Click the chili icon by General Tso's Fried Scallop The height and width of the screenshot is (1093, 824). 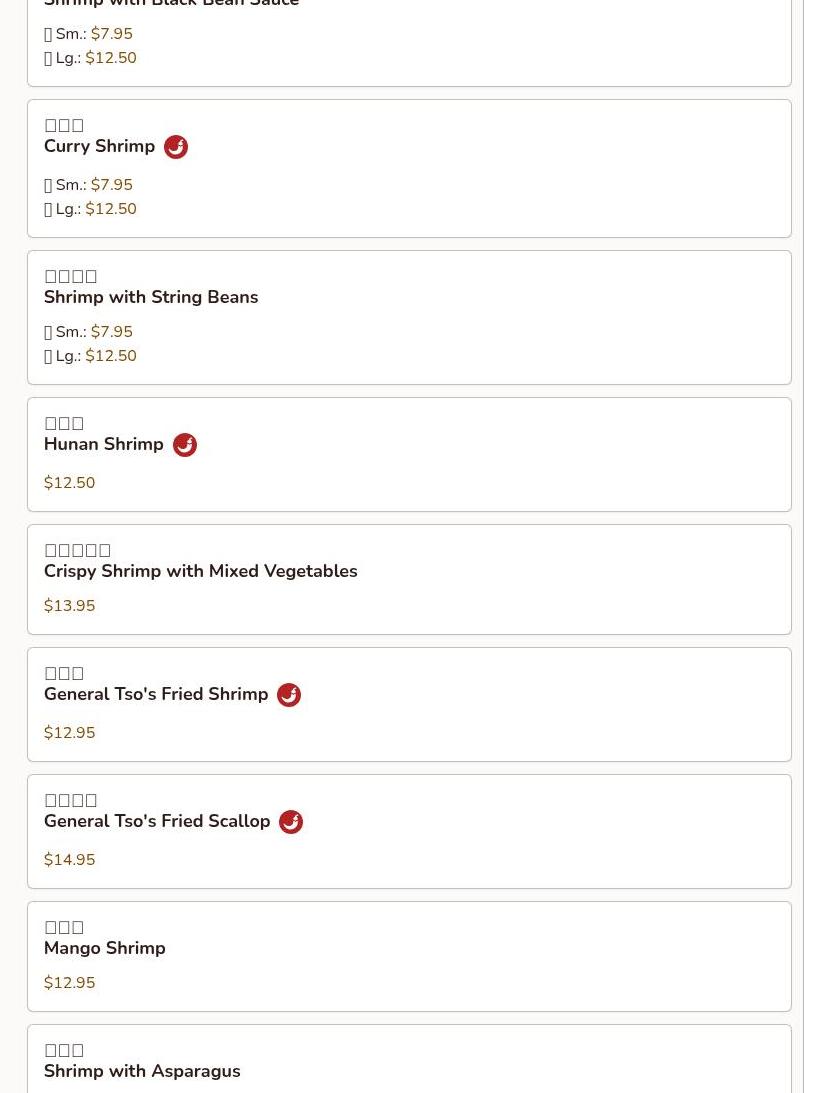pos(291,822)
